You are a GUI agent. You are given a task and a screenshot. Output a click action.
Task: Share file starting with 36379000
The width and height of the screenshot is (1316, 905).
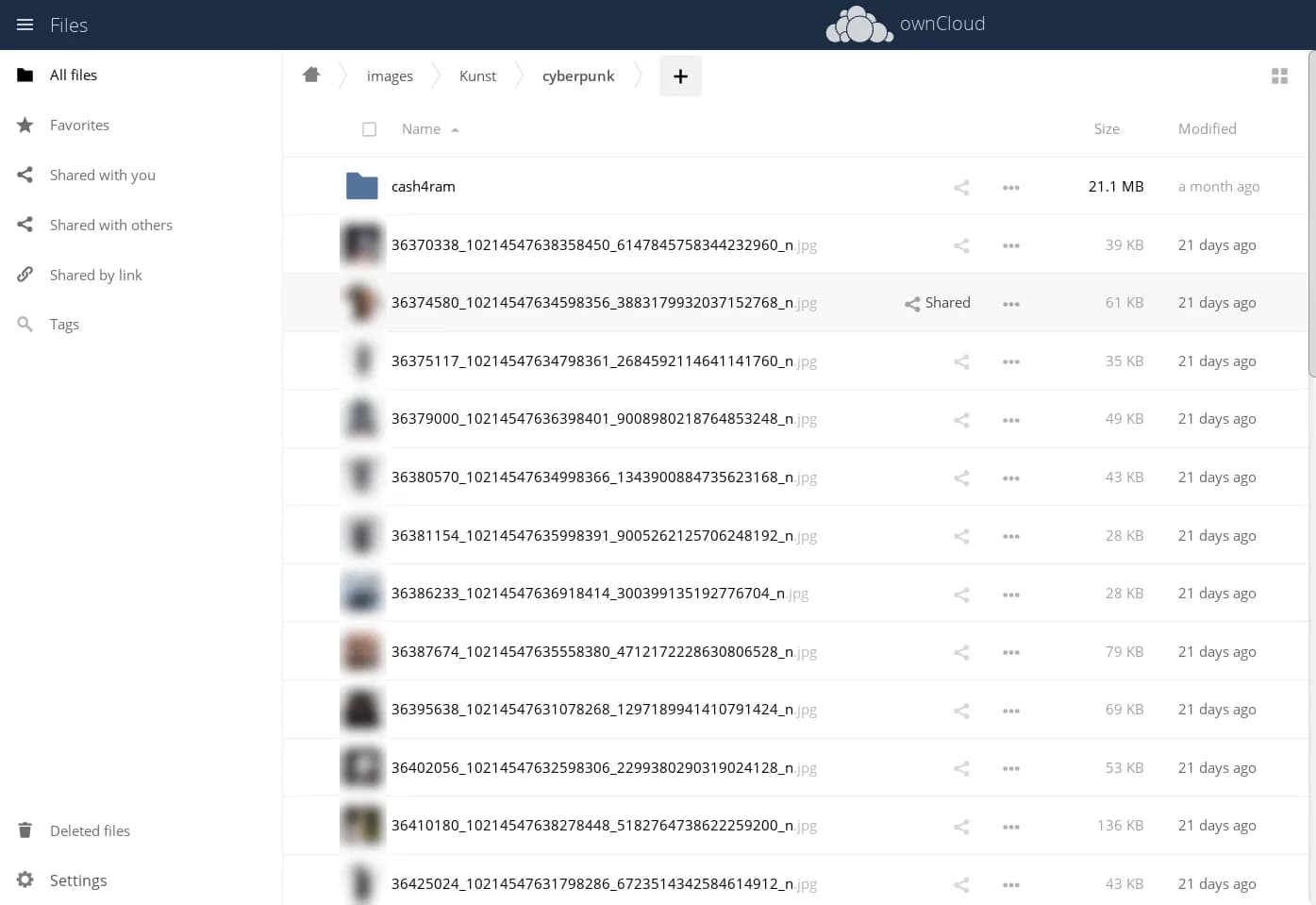[x=961, y=420]
